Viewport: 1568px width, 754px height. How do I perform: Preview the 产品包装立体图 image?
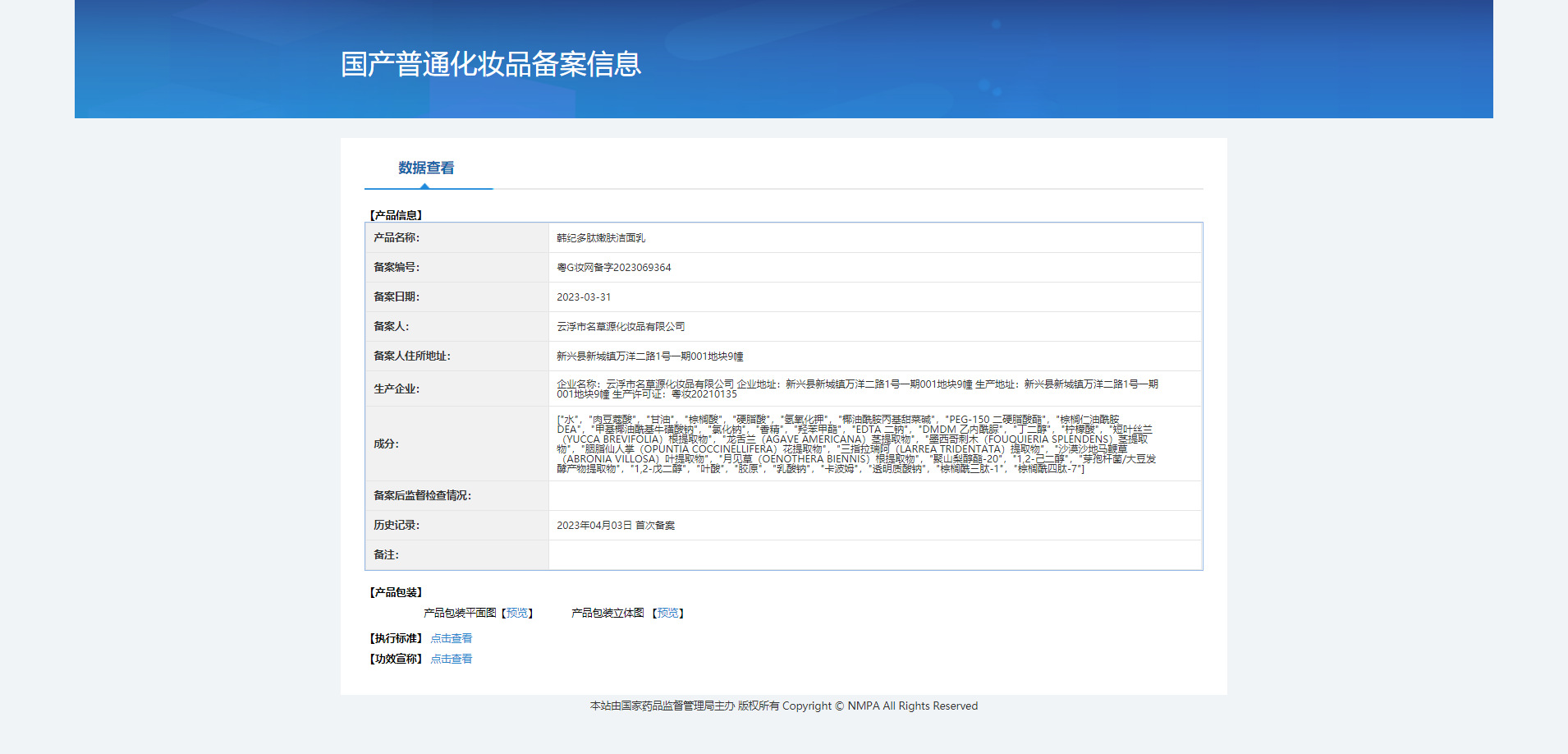pyautogui.click(x=669, y=613)
